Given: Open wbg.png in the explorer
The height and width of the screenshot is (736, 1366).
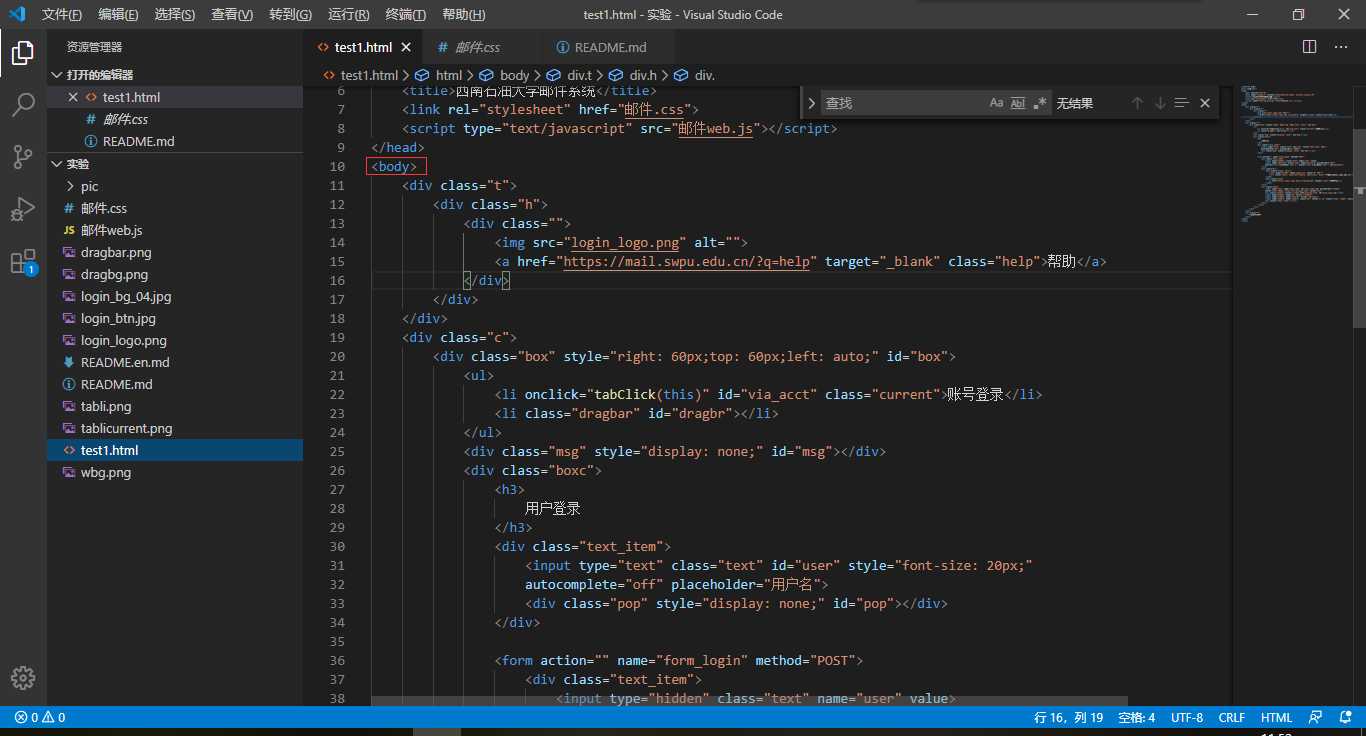Looking at the screenshot, I should pos(175,472).
